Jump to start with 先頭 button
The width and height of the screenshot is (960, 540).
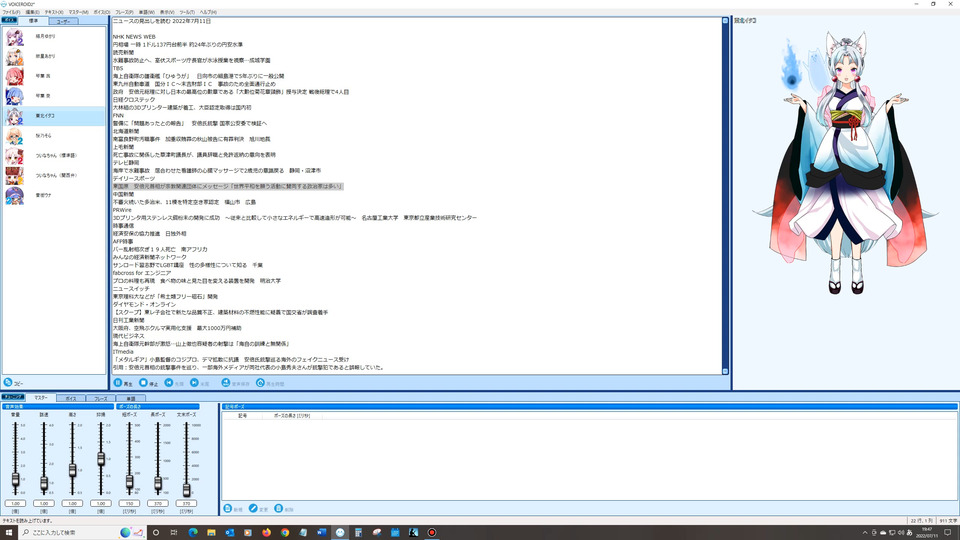pyautogui.click(x=174, y=383)
